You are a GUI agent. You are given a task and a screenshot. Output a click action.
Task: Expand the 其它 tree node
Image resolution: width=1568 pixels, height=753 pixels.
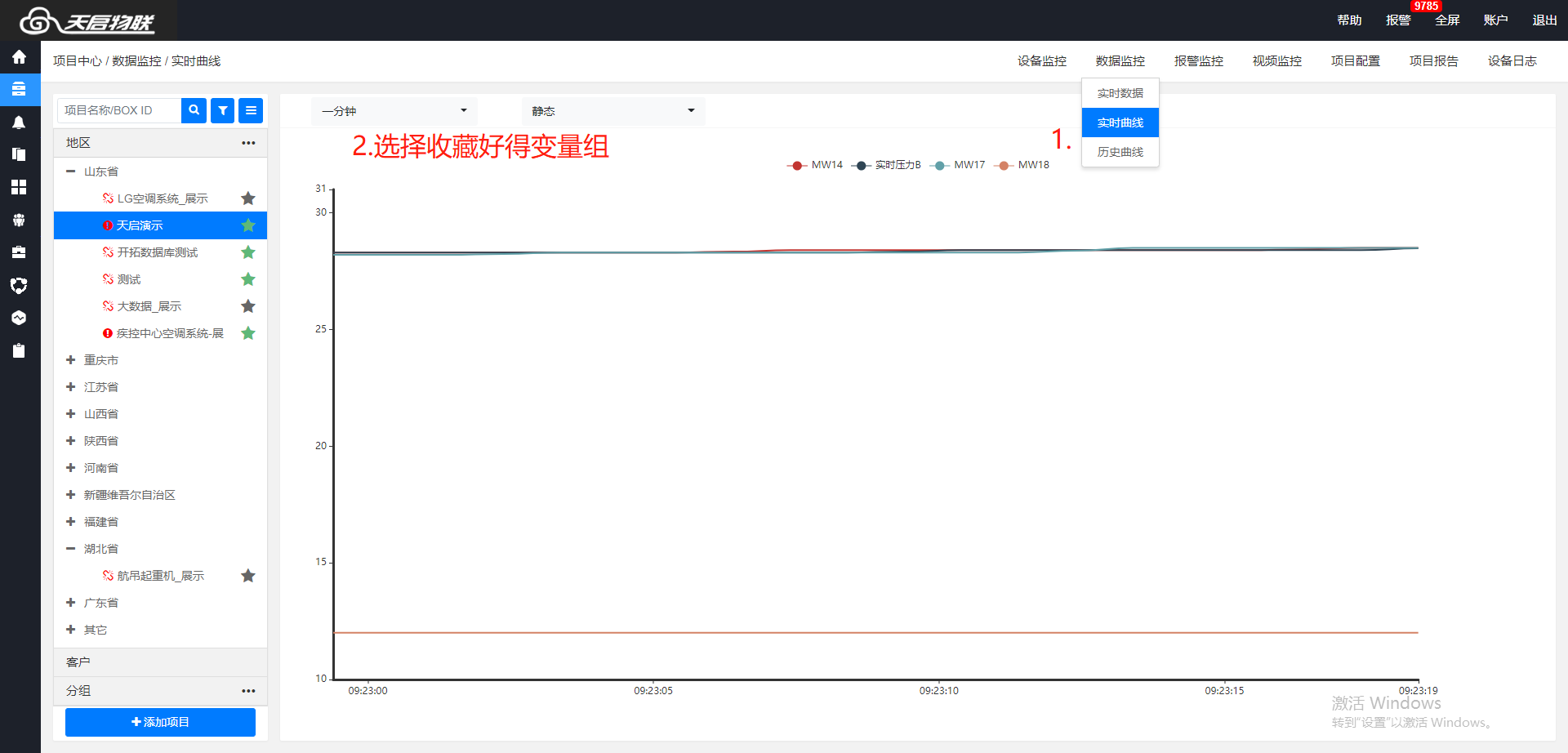coord(71,630)
